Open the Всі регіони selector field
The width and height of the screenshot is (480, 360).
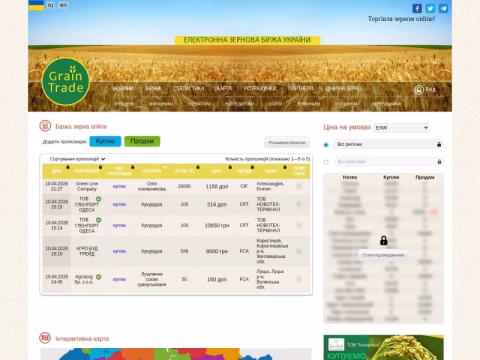389,144
